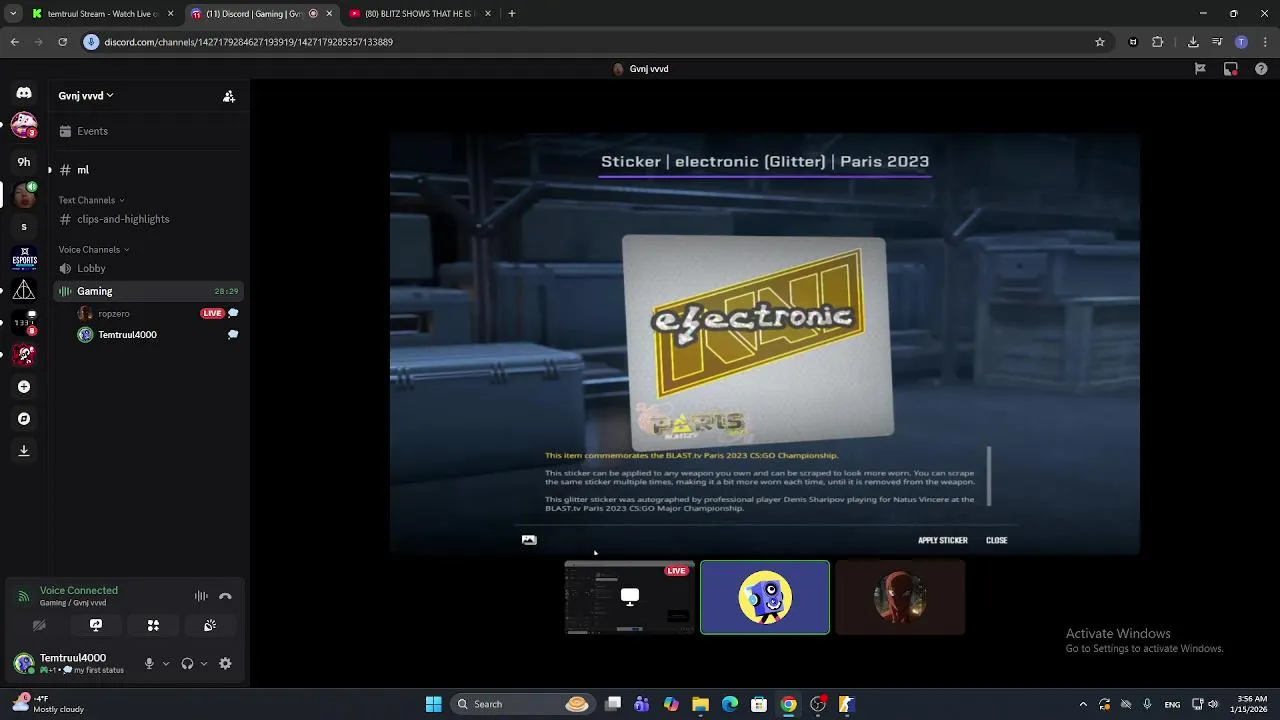
Task: Open the triangle-logo server icon
Action: point(24,291)
